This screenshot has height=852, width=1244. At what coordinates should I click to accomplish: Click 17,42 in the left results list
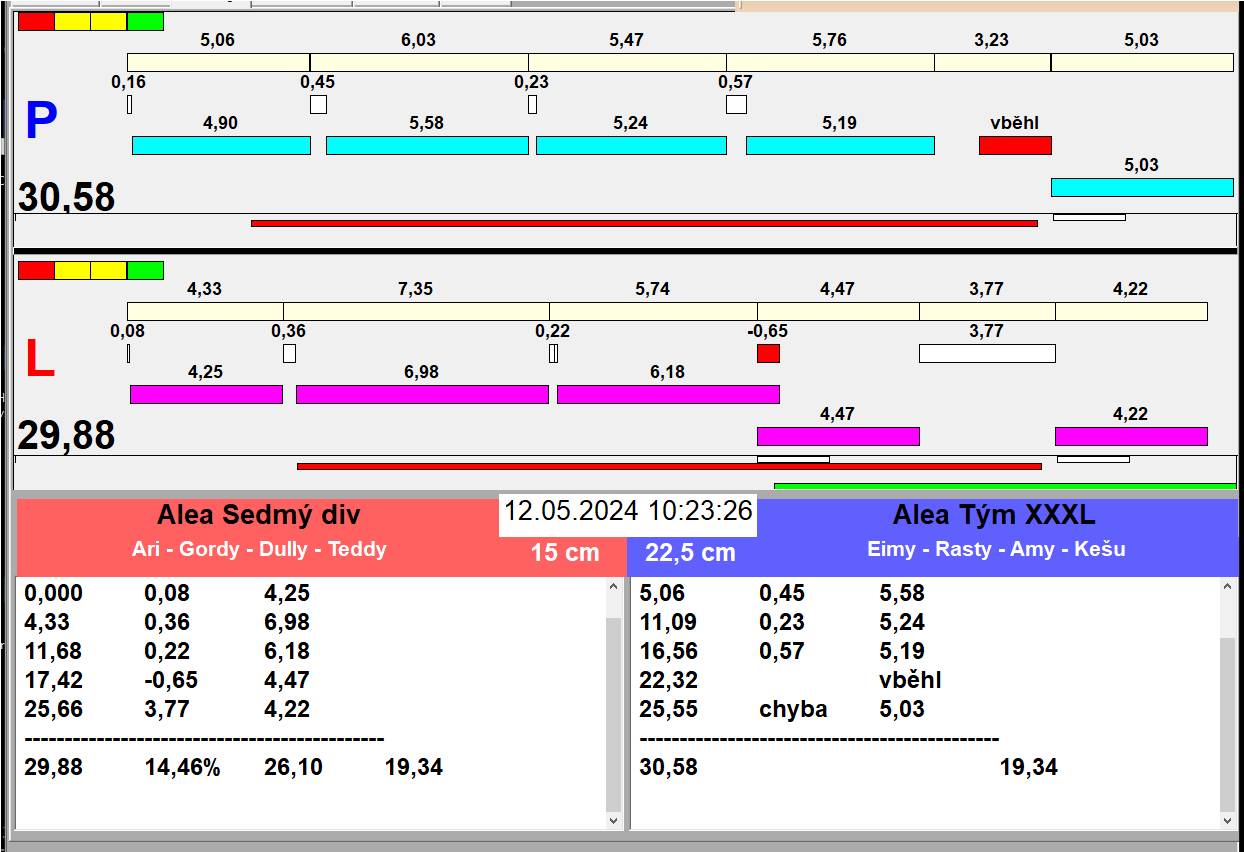(53, 681)
